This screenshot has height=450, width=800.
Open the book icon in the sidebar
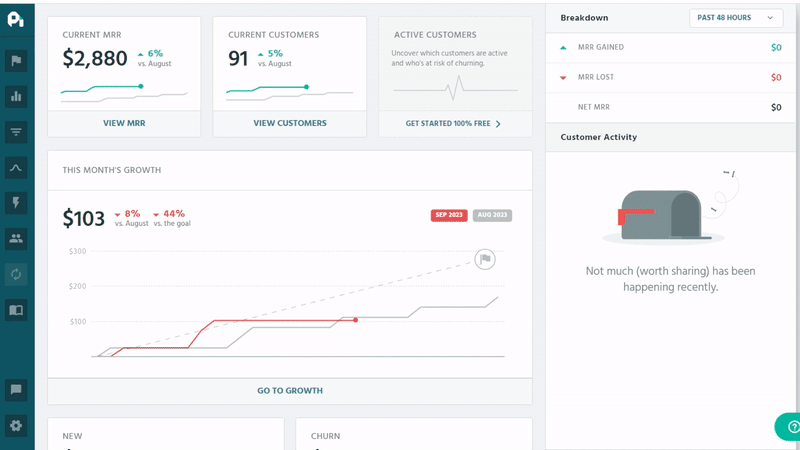point(16,309)
